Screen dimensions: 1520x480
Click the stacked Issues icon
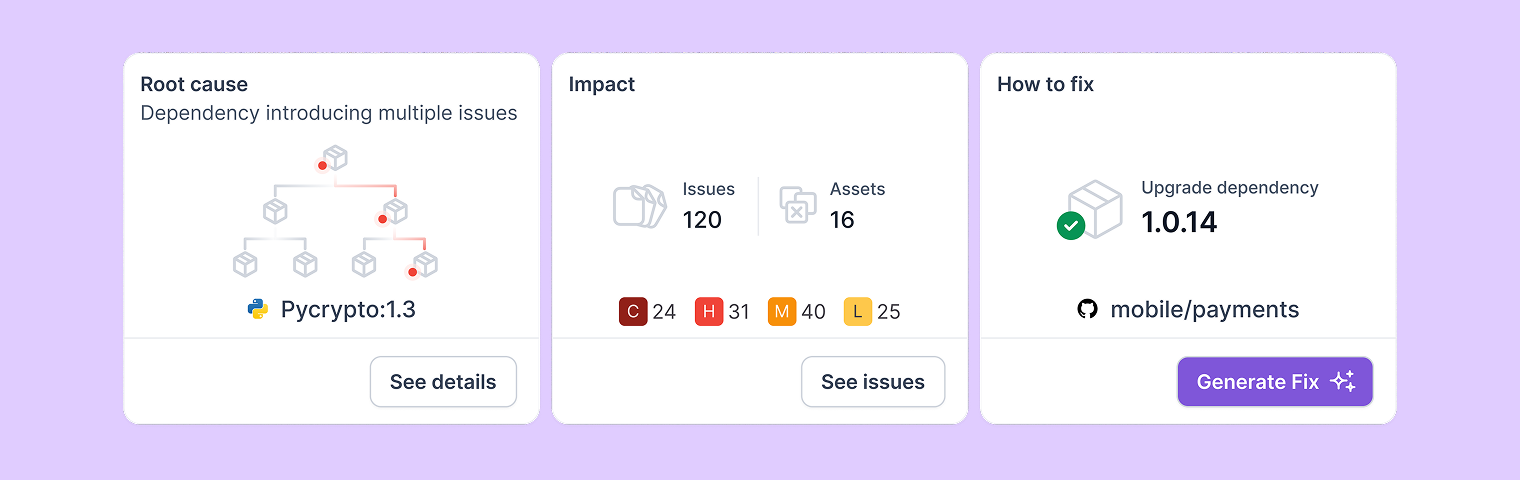(639, 207)
